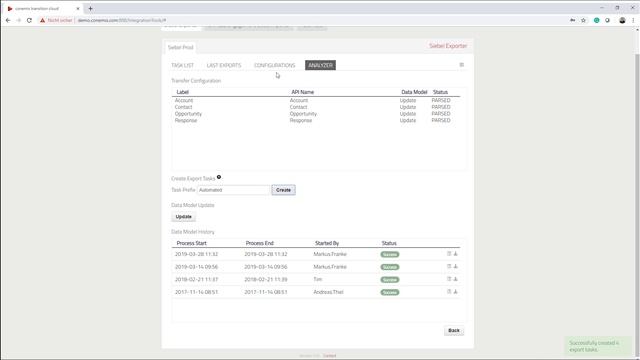This screenshot has width=640, height=360.
Task: Open details icon for 2019-03-14 history row
Action: (x=449, y=267)
